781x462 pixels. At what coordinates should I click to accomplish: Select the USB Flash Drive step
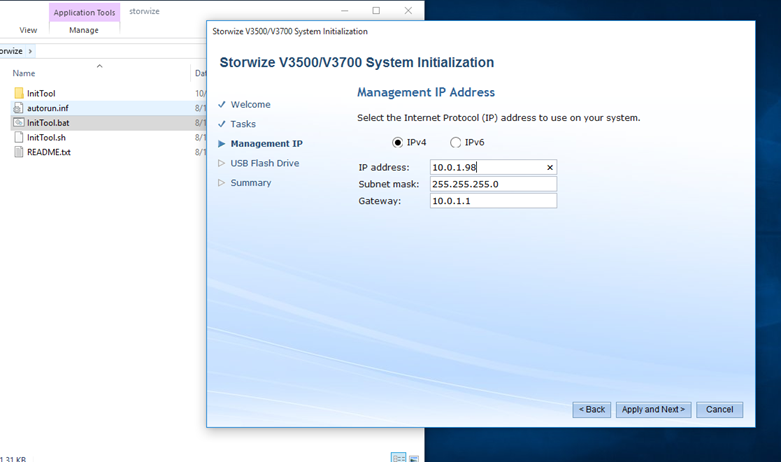pyautogui.click(x=264, y=163)
